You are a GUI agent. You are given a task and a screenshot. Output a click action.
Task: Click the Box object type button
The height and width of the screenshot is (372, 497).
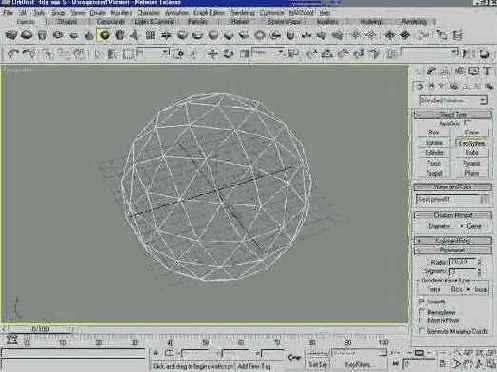pos(433,133)
